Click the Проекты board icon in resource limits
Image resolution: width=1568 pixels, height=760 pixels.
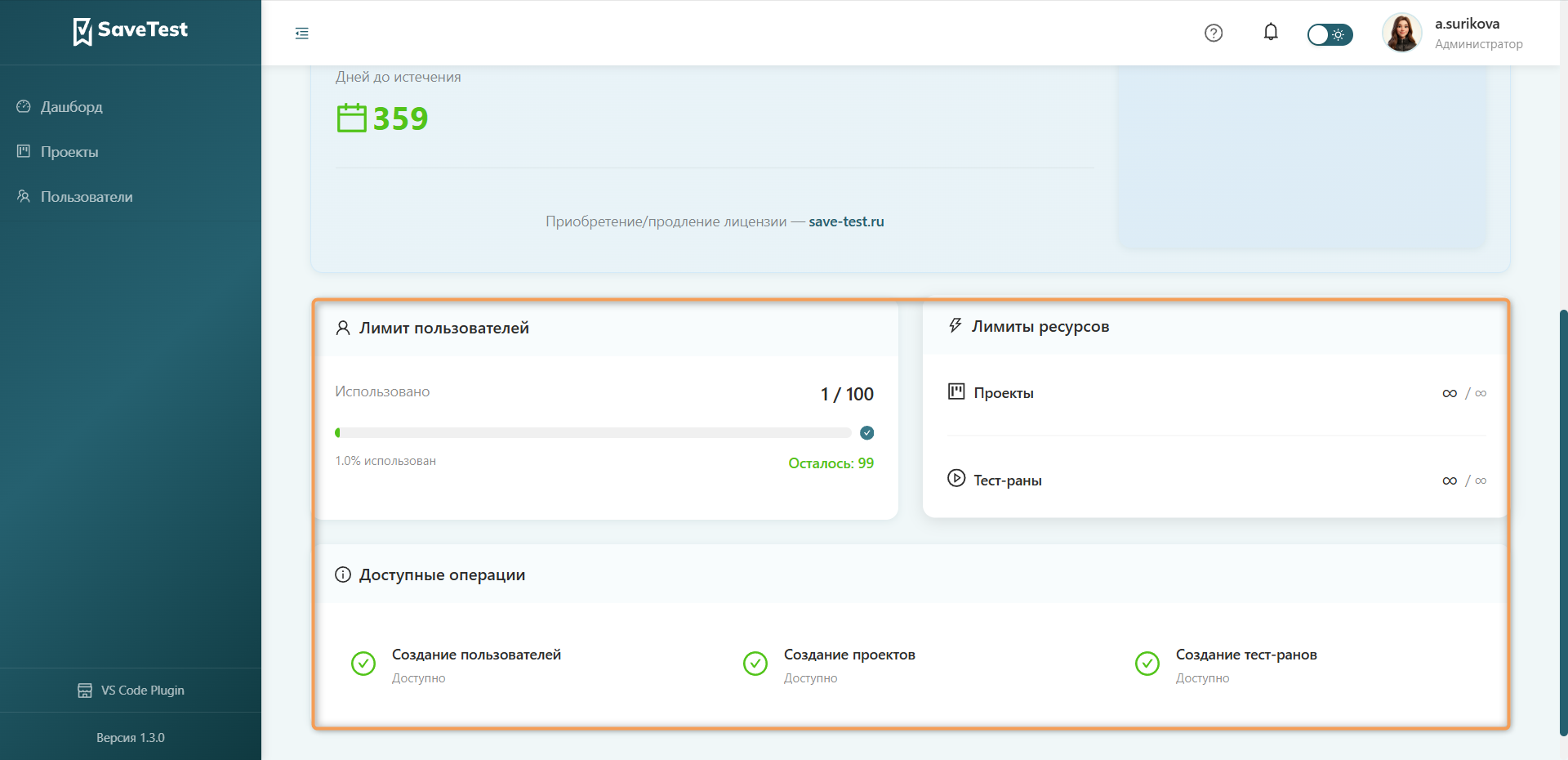tap(956, 391)
